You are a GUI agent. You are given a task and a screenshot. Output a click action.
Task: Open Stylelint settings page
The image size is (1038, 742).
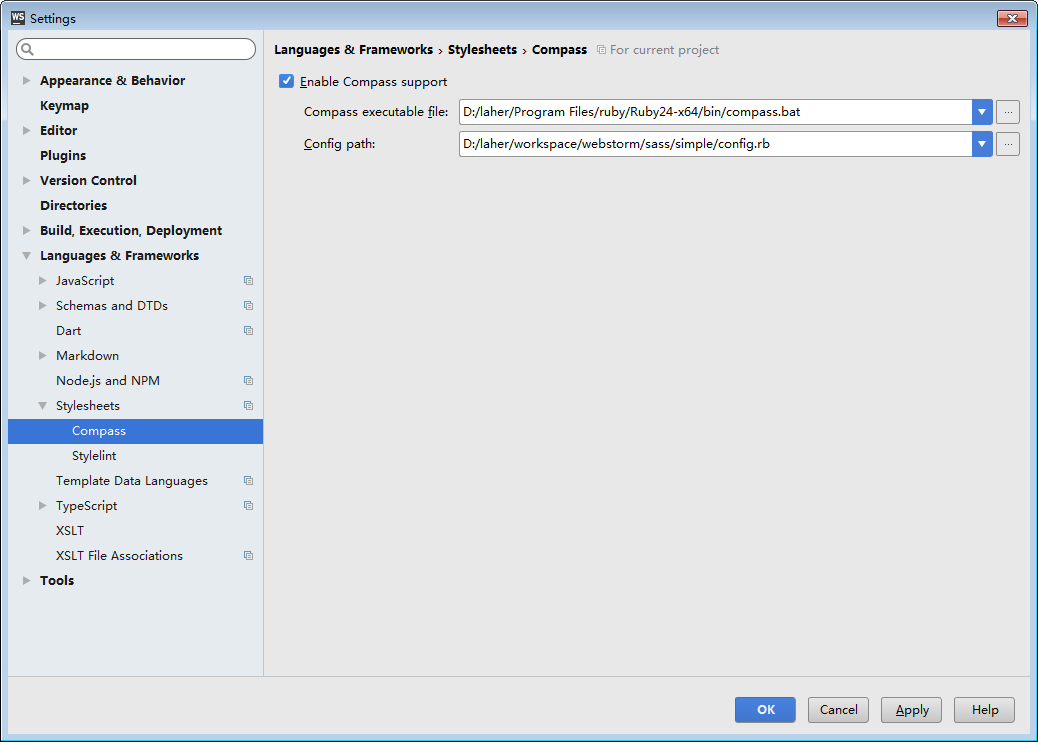pyautogui.click(x=94, y=456)
